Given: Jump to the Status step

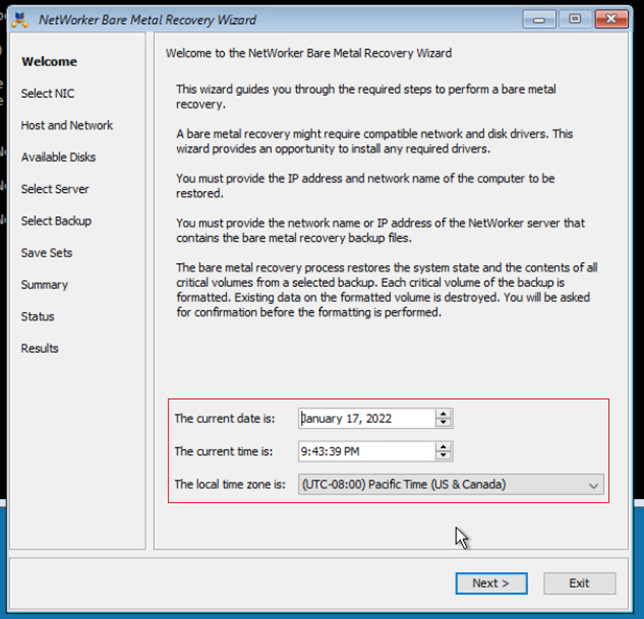Looking at the screenshot, I should click(38, 316).
